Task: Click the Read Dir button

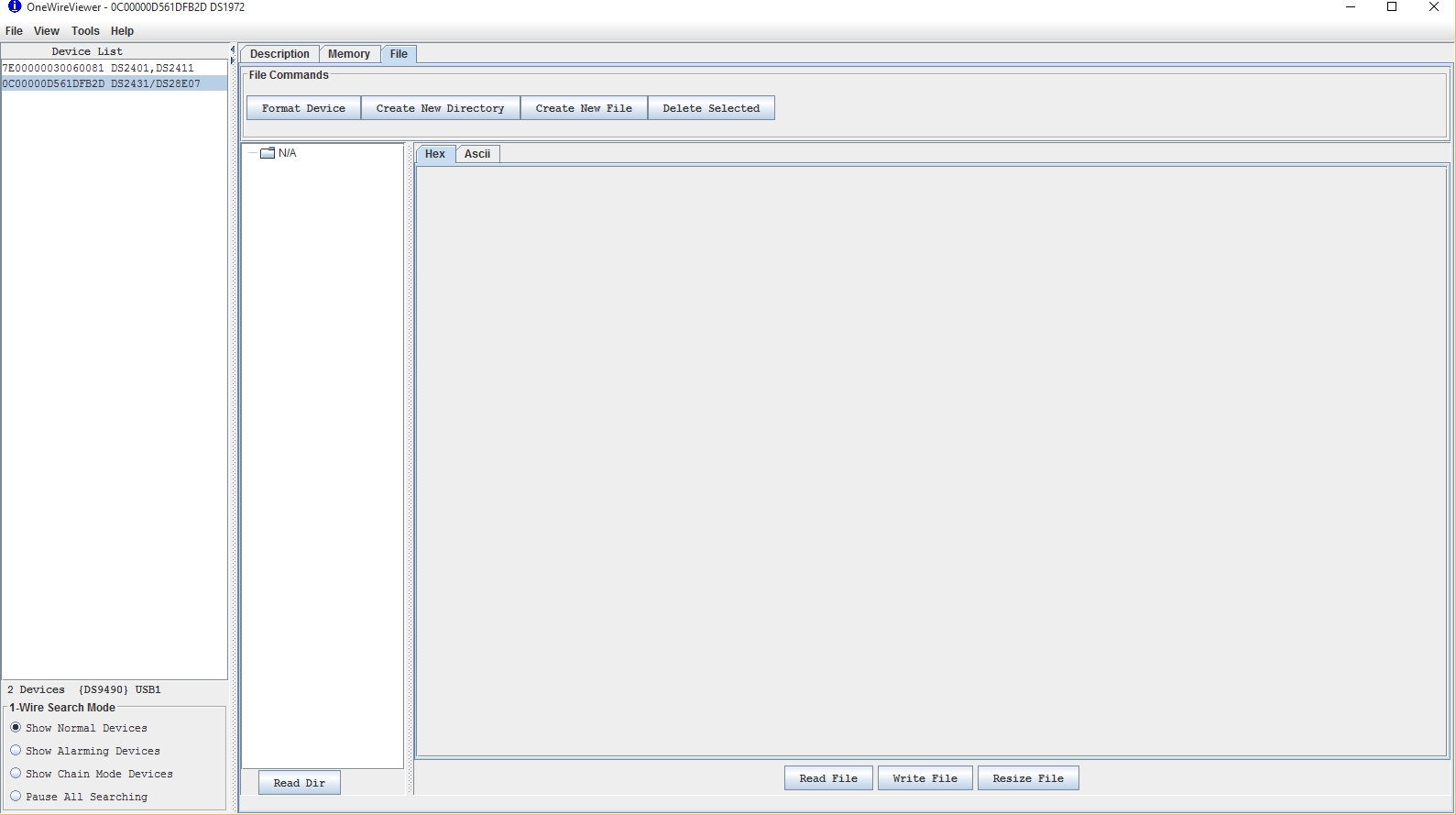Action: coord(300,783)
